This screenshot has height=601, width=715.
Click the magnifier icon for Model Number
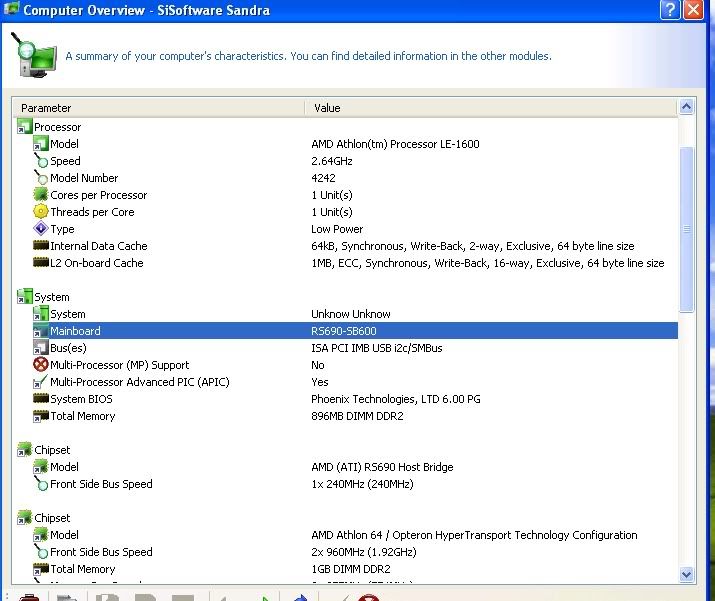pyautogui.click(x=41, y=178)
